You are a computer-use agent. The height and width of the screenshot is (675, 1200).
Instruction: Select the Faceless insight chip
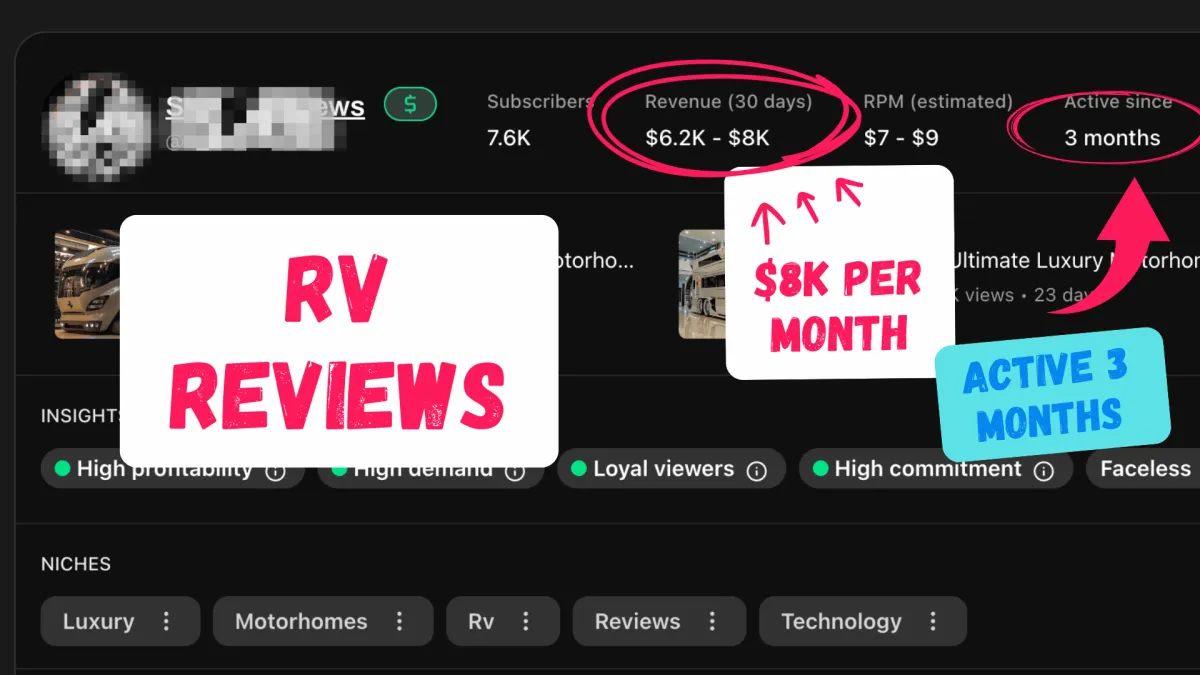[1143, 469]
